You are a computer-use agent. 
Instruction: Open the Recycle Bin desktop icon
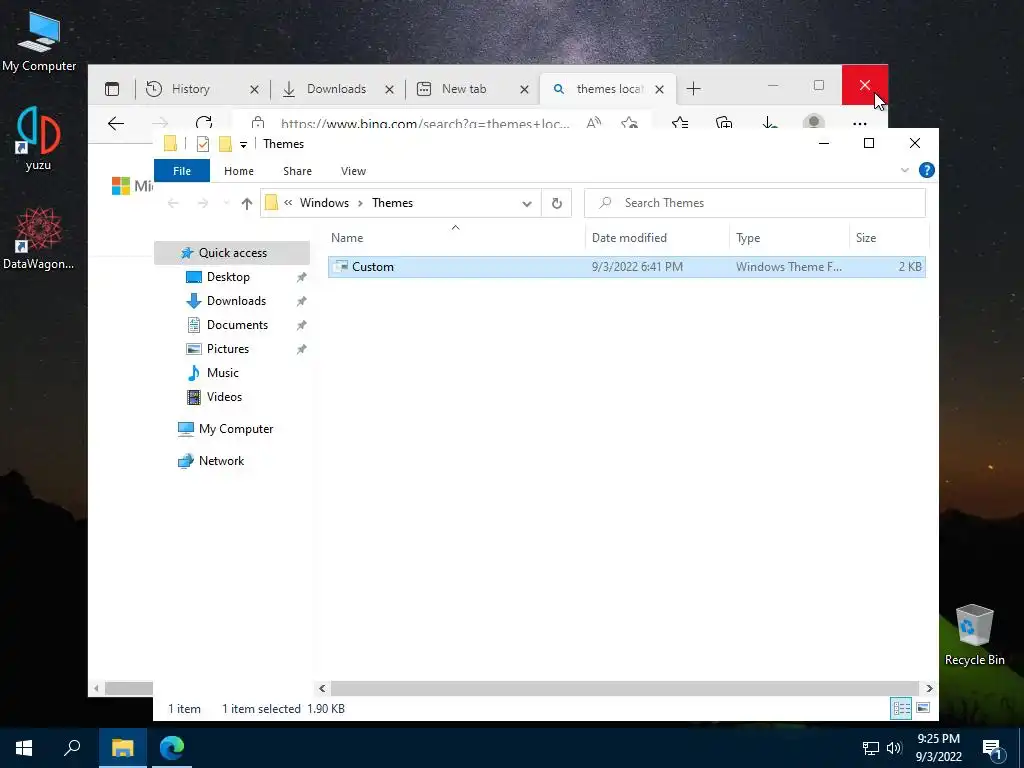coord(974,635)
